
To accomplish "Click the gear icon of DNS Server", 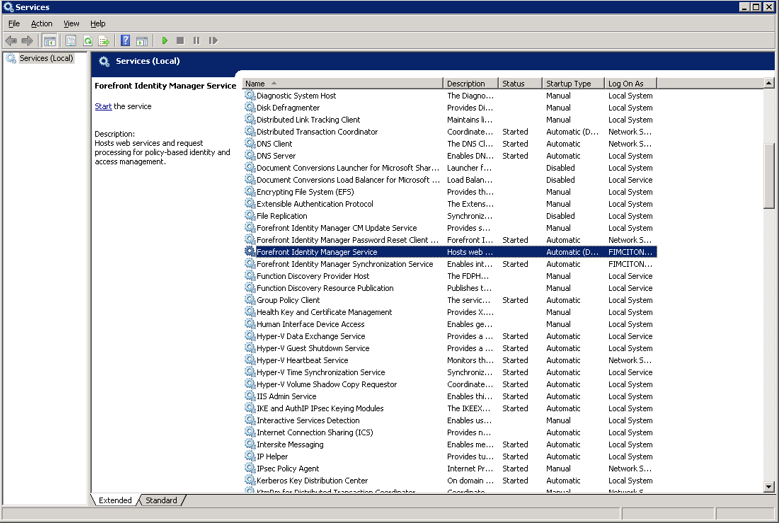I will [x=250, y=155].
